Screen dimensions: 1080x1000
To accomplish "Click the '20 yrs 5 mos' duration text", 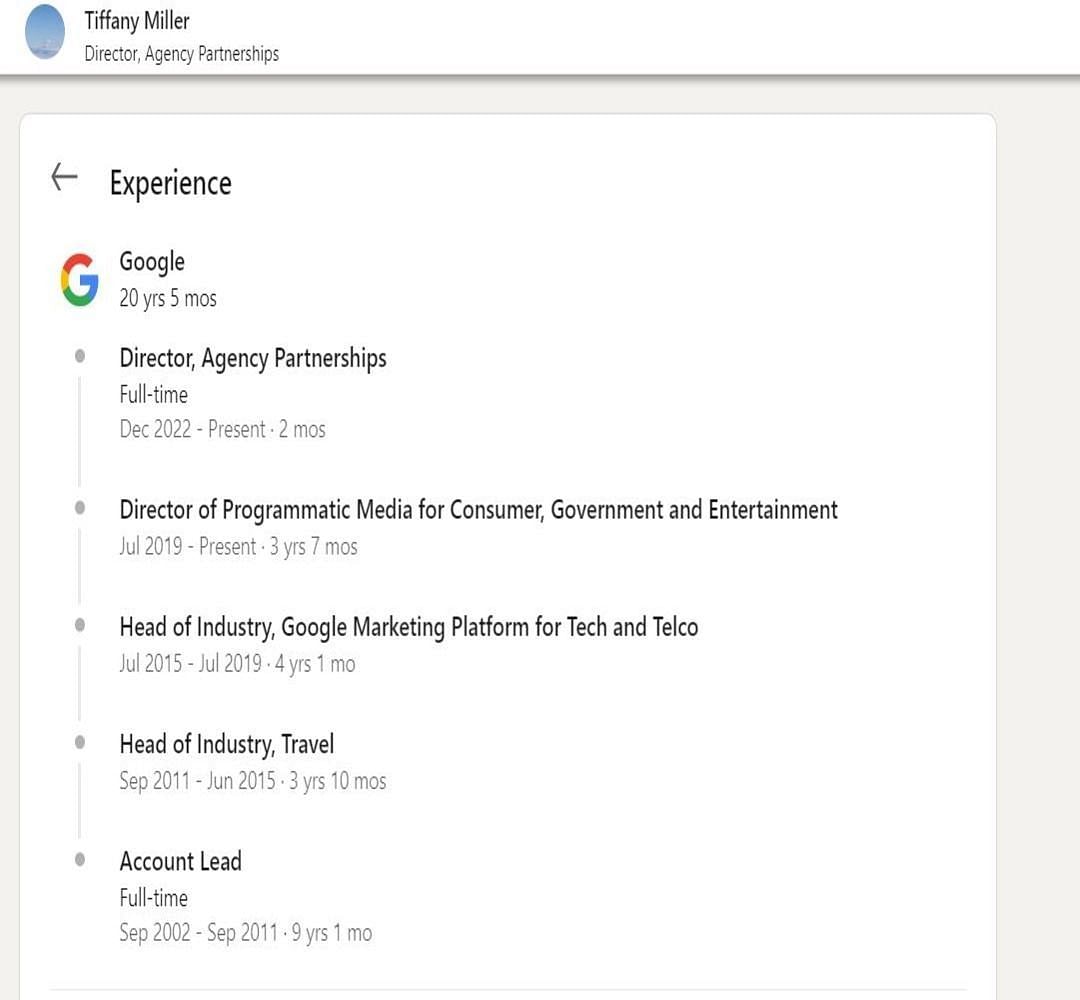I will 168,298.
